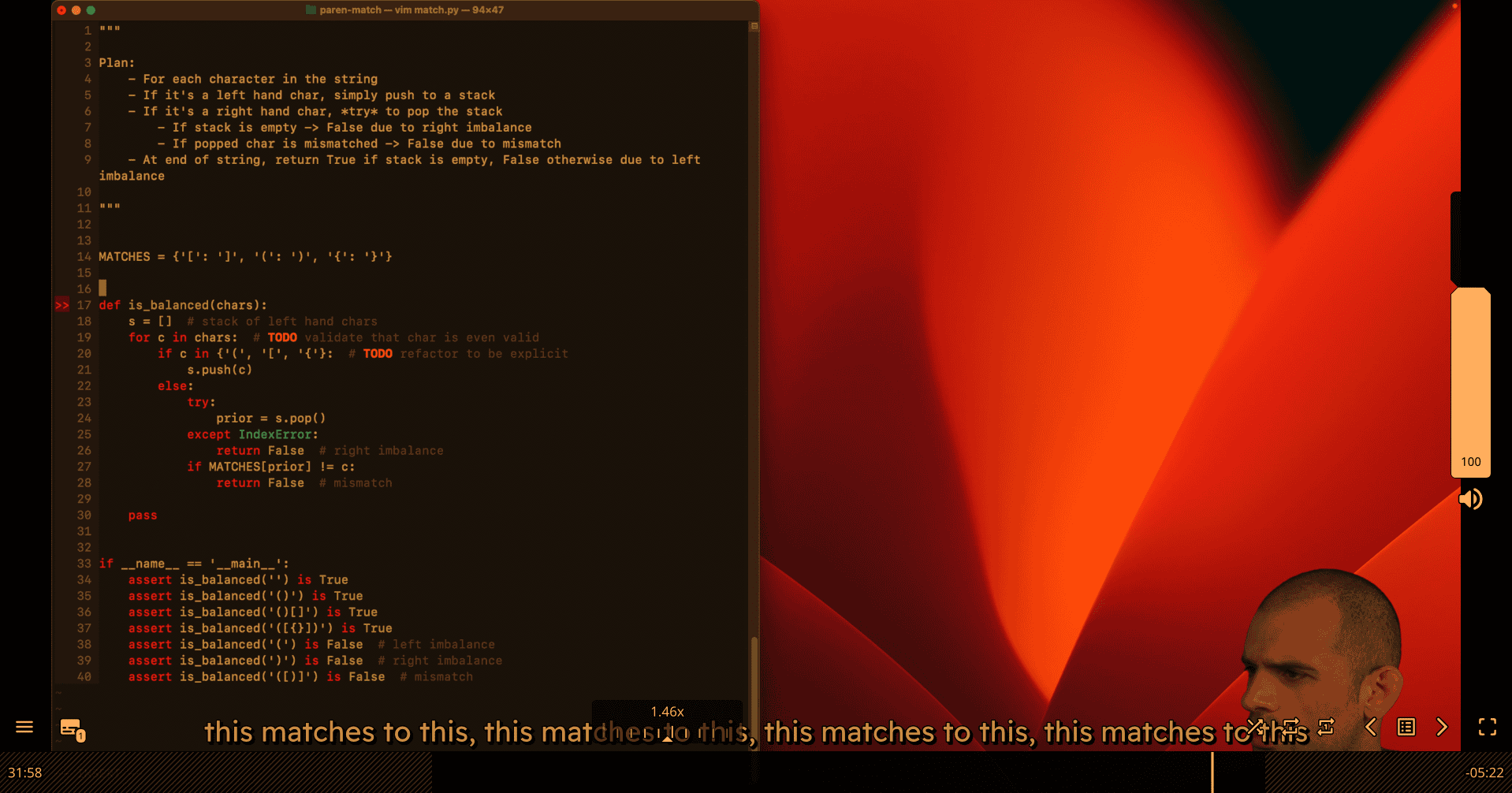Open the hamburger main menu

tap(24, 727)
